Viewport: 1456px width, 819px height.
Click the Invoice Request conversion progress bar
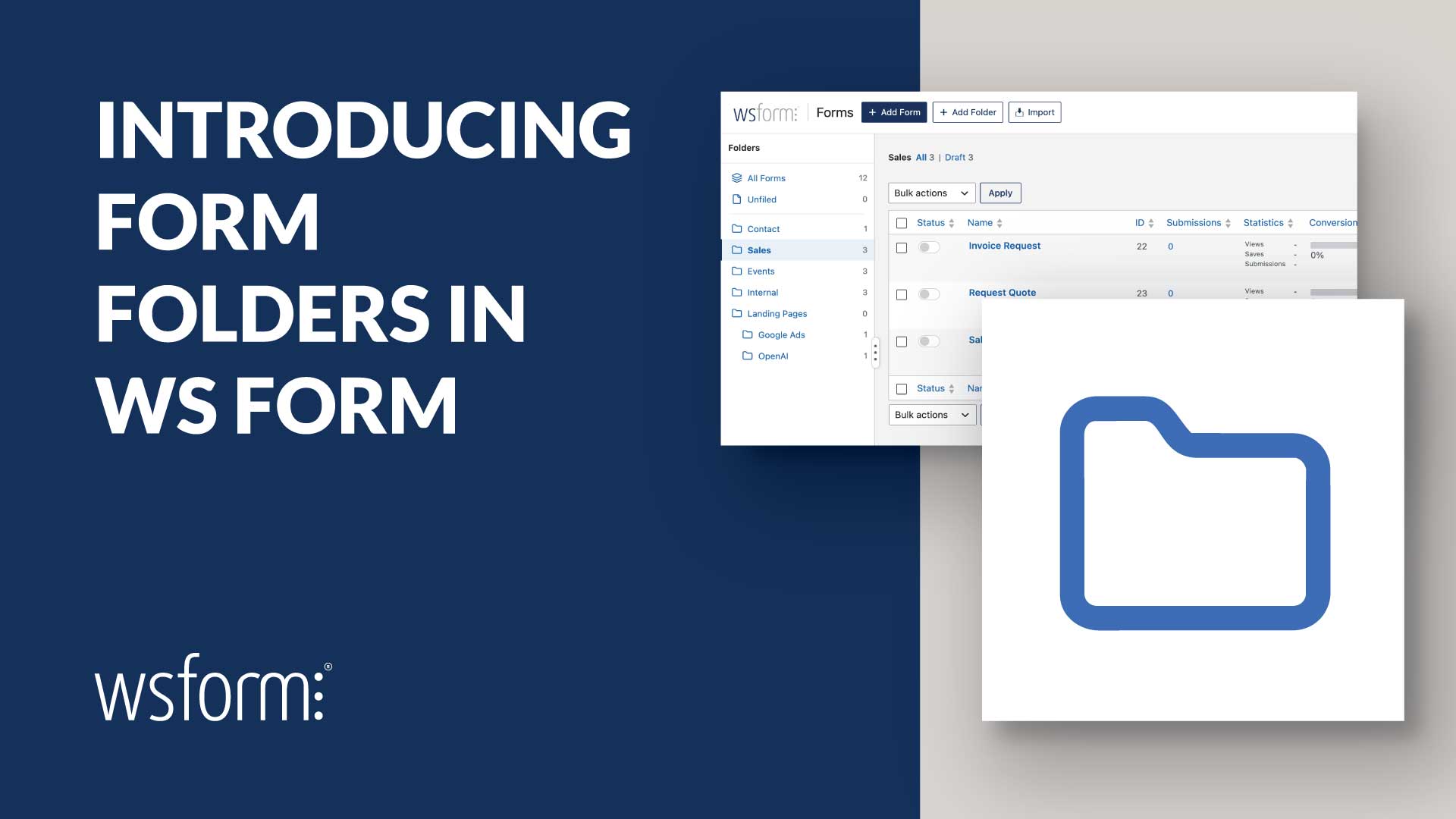[1333, 245]
